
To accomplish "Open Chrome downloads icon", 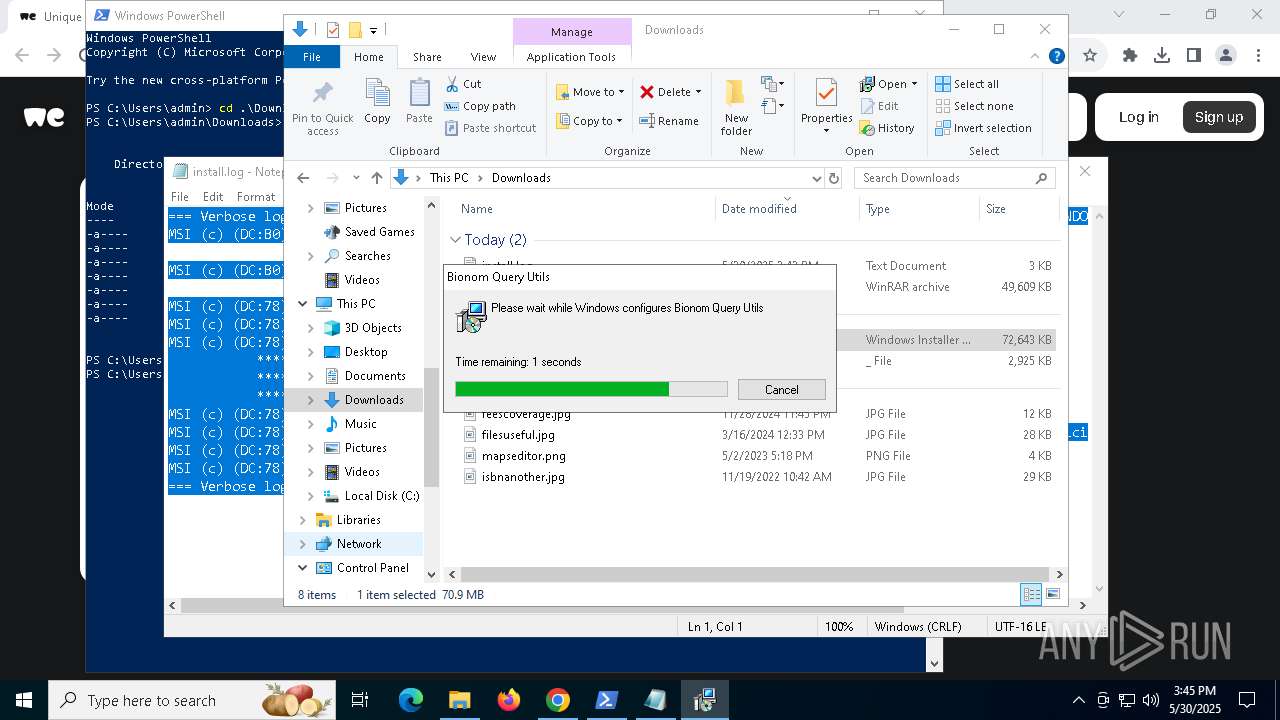I will pos(1162,56).
